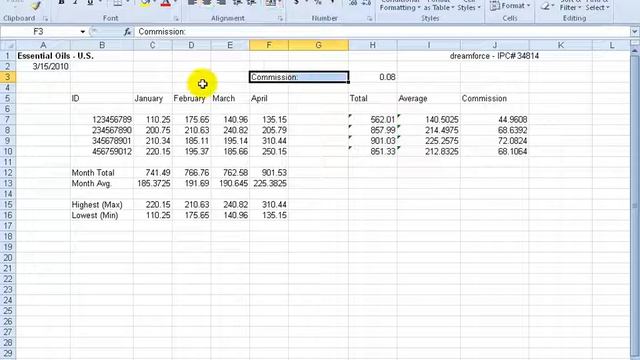Open the Name Box dropdown arrow
This screenshot has width=640, height=360.
82,31
